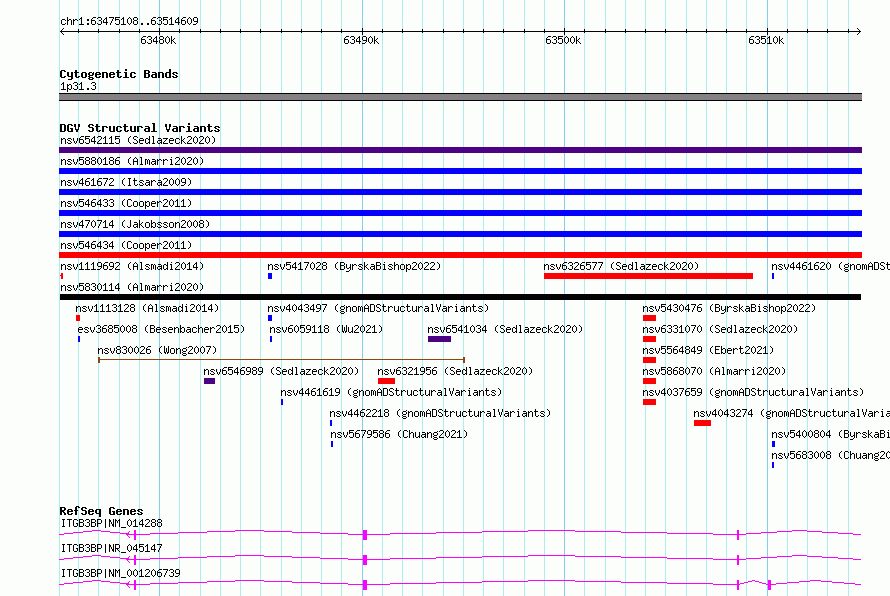Click the 63510k ruler tick label
The image size is (890, 596).
click(766, 40)
